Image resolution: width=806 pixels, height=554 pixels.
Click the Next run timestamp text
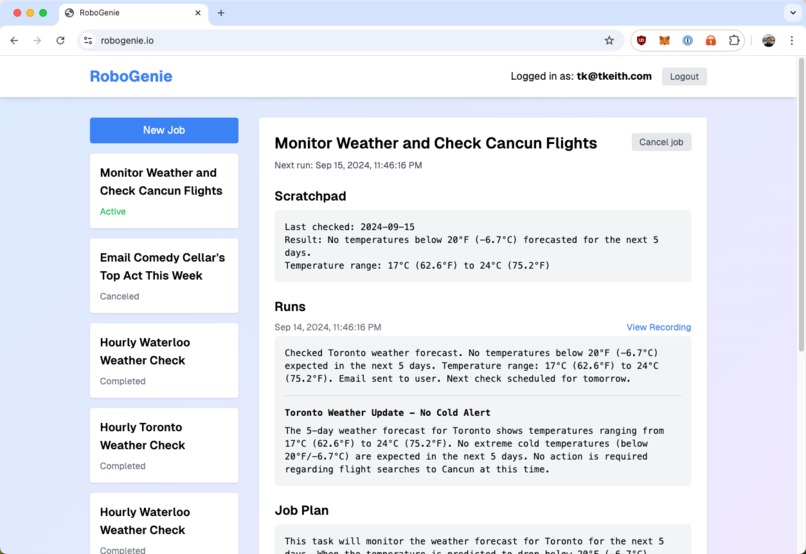[x=348, y=165]
